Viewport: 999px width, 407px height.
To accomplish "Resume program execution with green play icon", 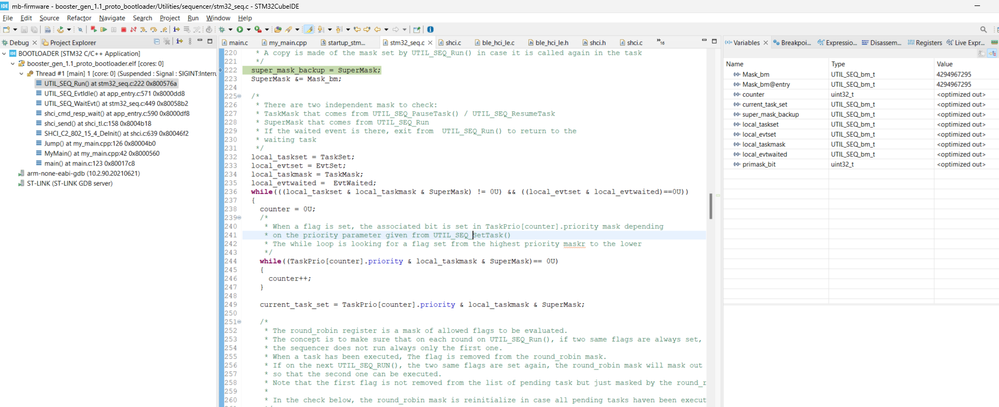I will [x=104, y=29].
